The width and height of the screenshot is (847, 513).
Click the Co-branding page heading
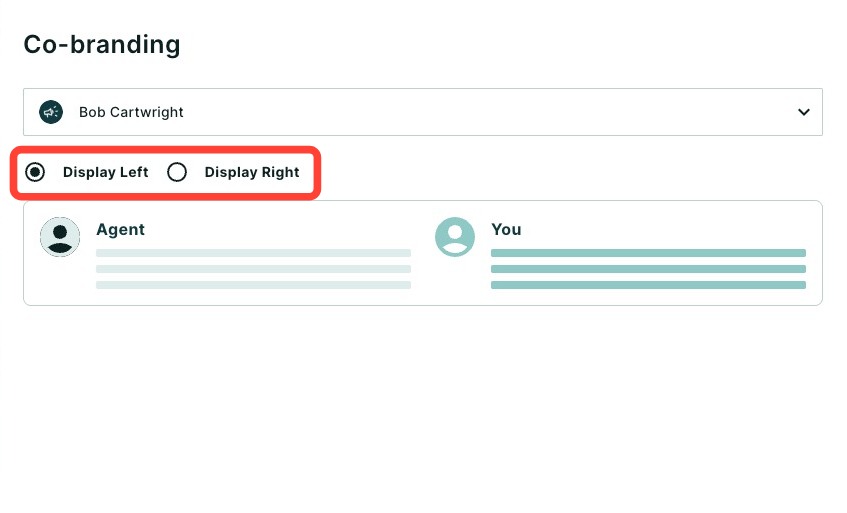click(x=102, y=44)
